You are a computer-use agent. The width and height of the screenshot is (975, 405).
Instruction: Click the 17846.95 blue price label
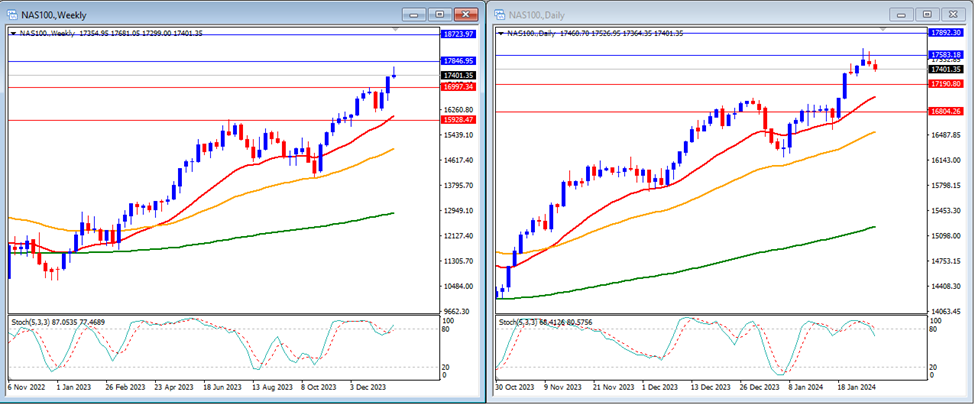click(459, 61)
